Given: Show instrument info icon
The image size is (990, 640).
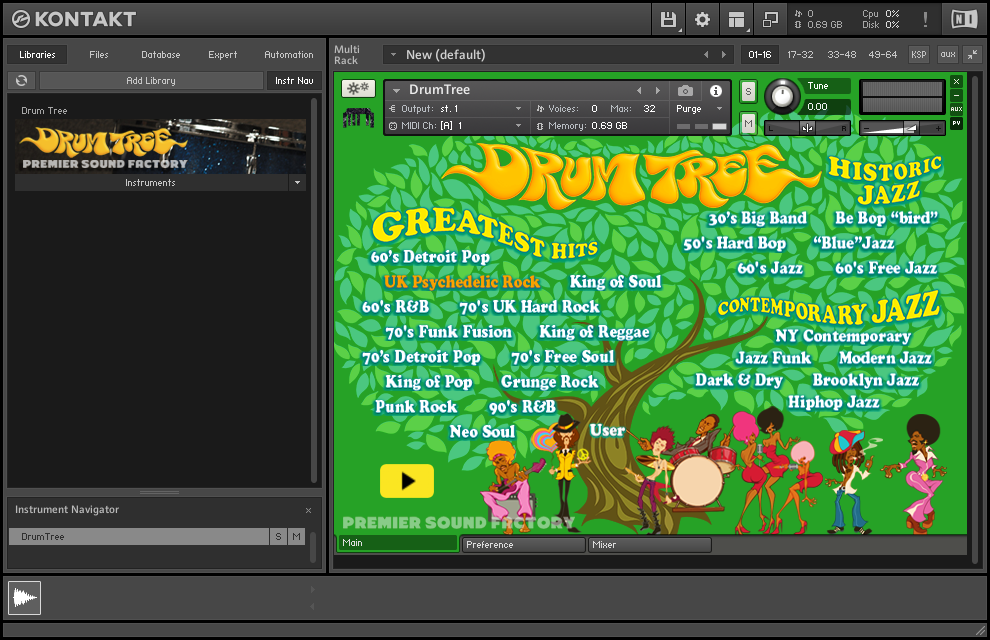Looking at the screenshot, I should [716, 91].
